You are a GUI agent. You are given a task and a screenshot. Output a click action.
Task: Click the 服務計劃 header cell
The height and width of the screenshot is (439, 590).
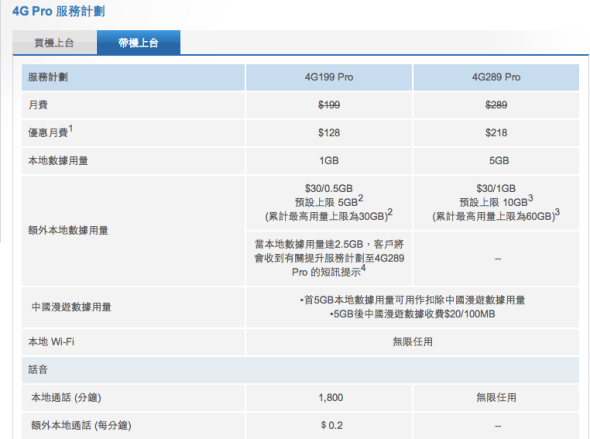[133, 77]
